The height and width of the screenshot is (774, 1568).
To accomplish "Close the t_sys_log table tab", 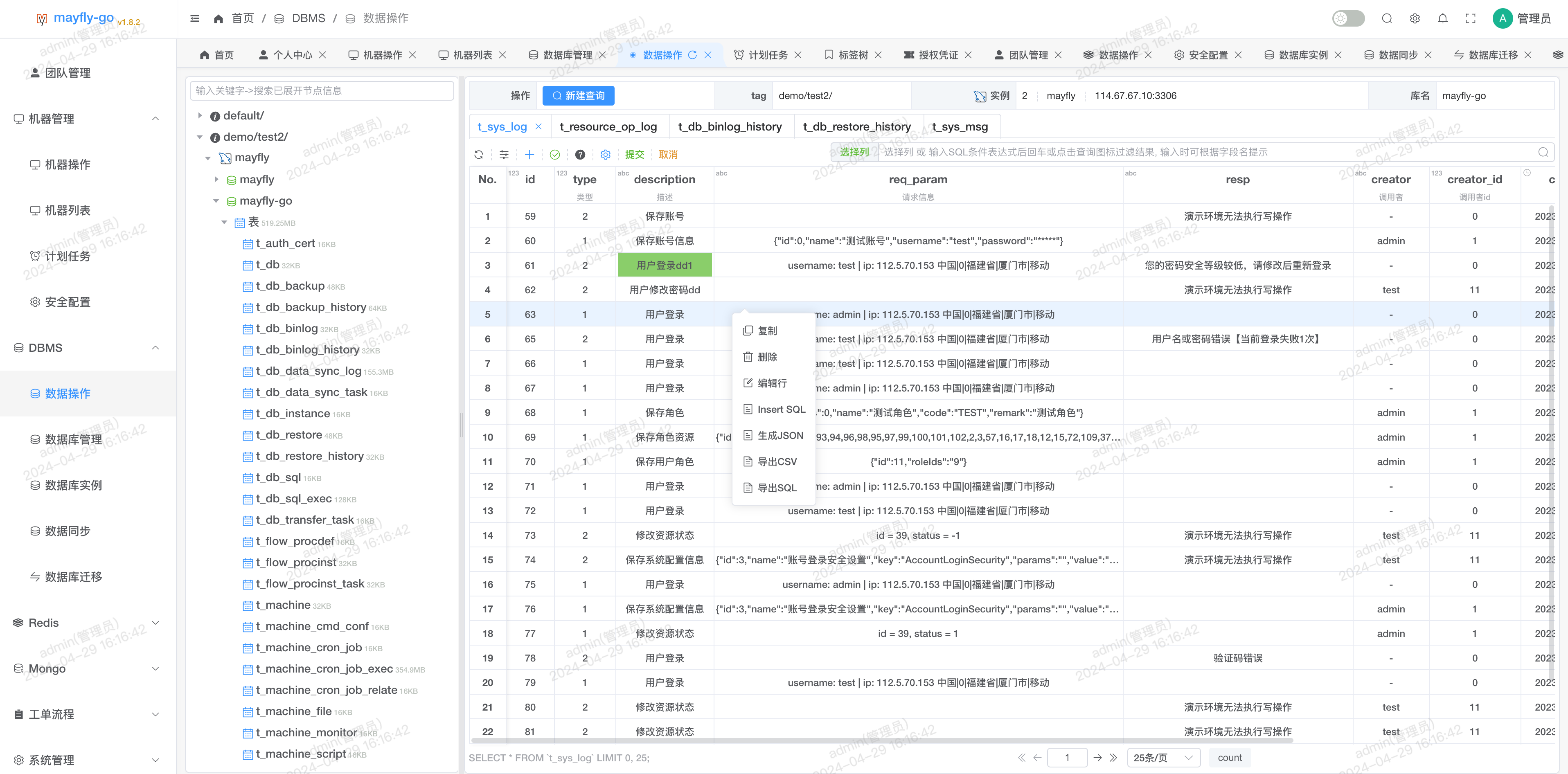I will point(538,126).
